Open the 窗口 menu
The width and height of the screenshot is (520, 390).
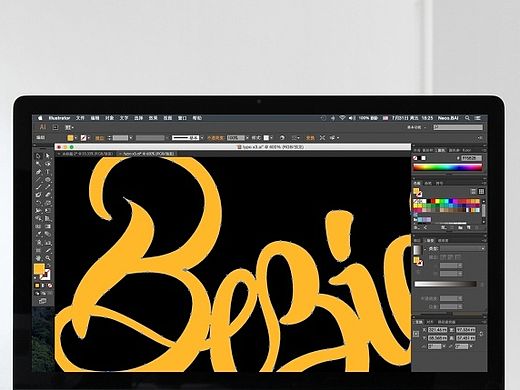point(182,118)
